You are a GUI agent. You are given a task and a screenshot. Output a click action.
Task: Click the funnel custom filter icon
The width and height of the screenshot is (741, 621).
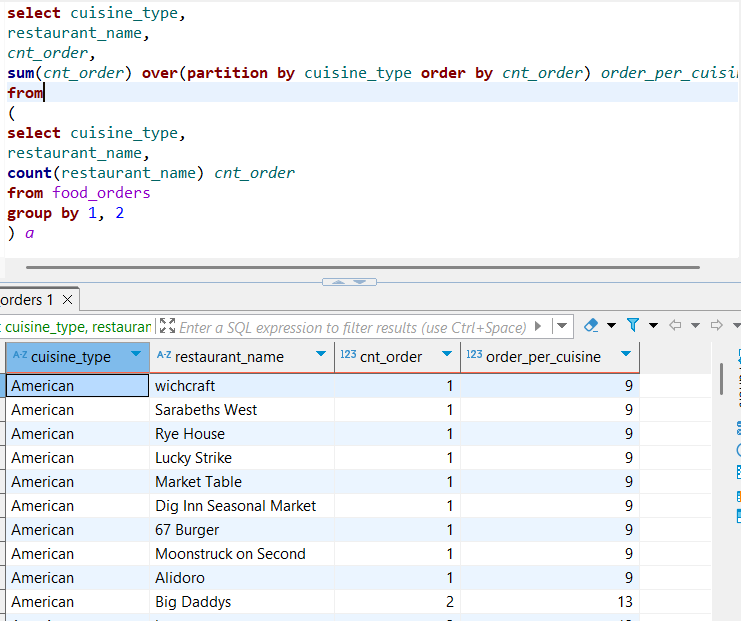click(633, 326)
